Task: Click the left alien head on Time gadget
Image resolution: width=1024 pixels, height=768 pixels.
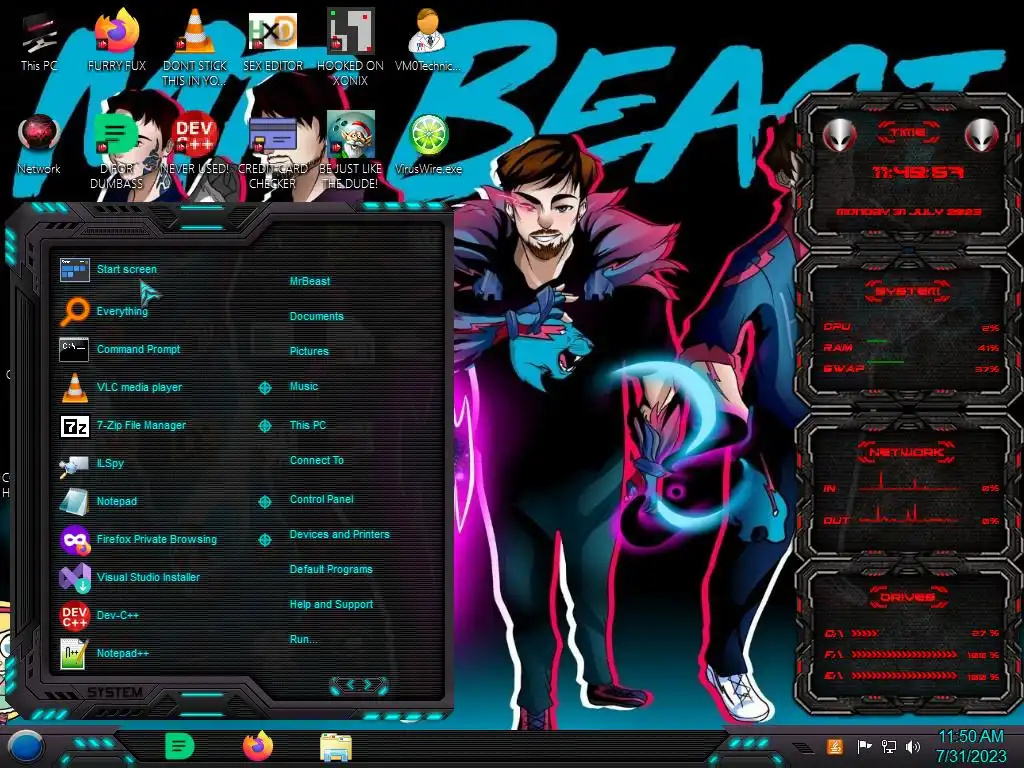Action: 839,135
